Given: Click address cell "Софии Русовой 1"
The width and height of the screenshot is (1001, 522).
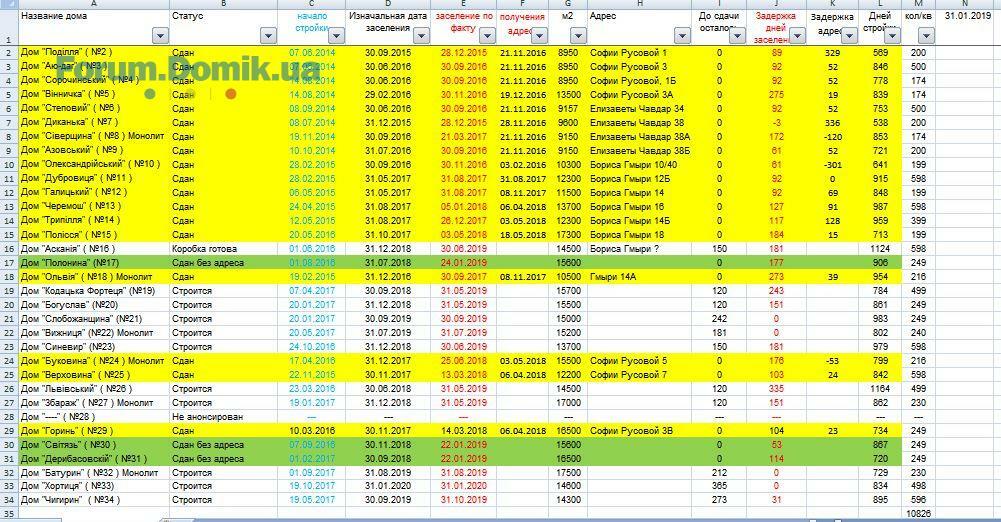Looking at the screenshot, I should (x=639, y=52).
